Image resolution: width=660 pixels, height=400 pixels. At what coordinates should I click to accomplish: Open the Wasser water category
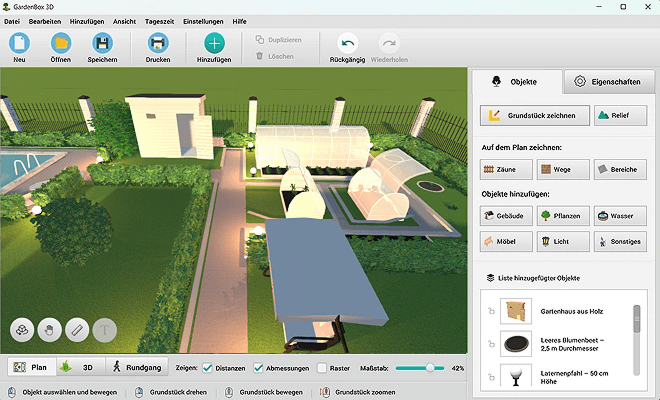click(x=620, y=216)
